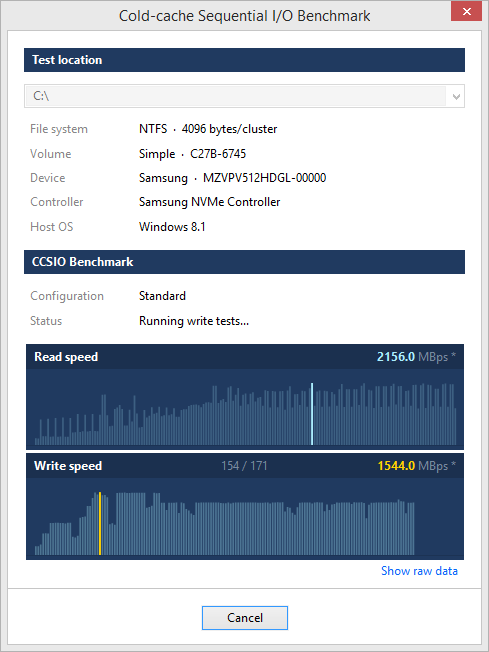The image size is (489, 652).
Task: Click the Read speed chart title
Action: 66,357
